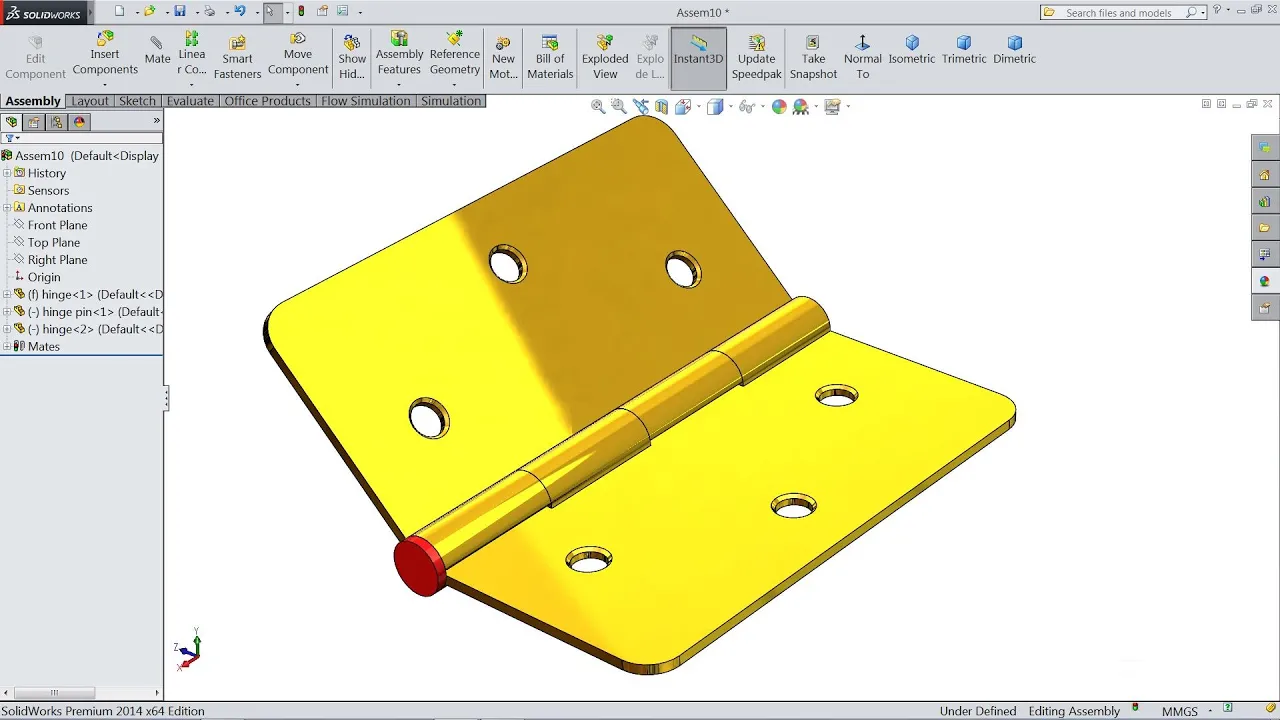Expand the hinge<2> component node
Screen dimensions: 1280x720
[7, 329]
